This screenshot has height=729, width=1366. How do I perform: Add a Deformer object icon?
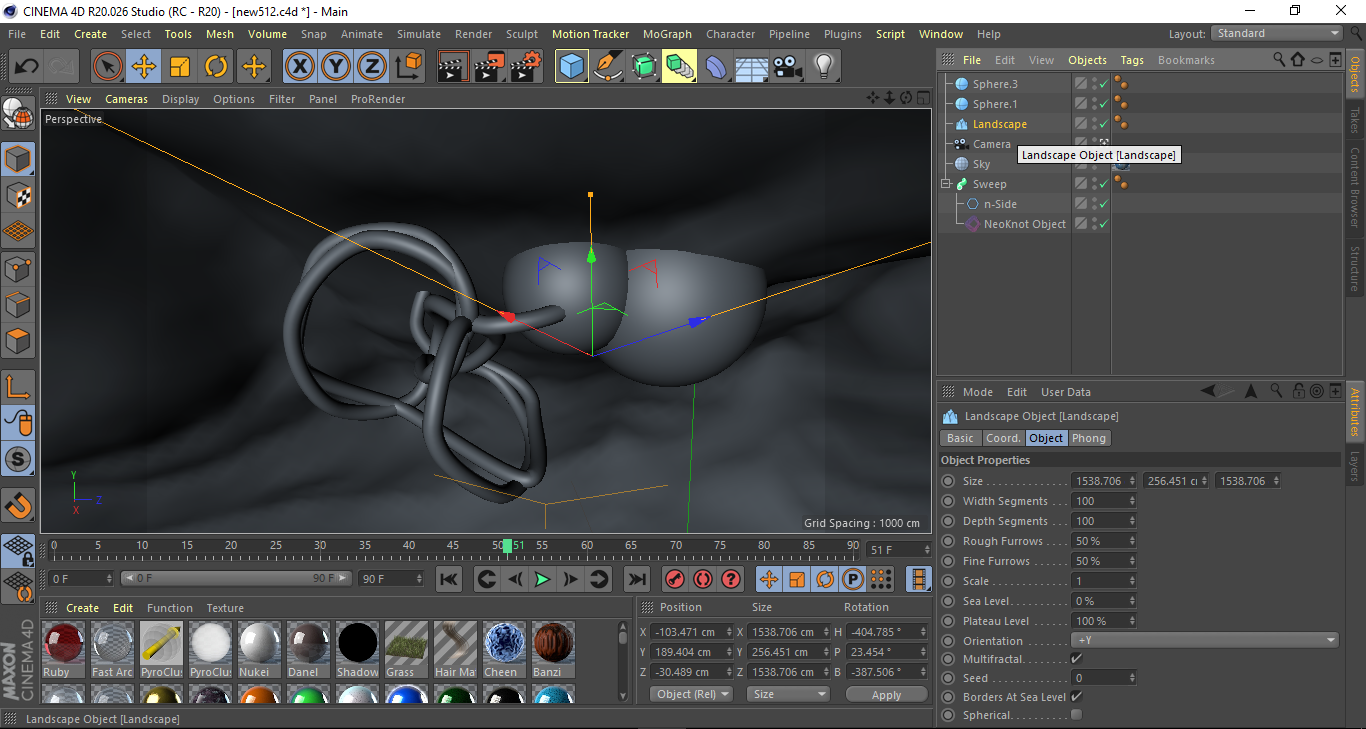[716, 67]
